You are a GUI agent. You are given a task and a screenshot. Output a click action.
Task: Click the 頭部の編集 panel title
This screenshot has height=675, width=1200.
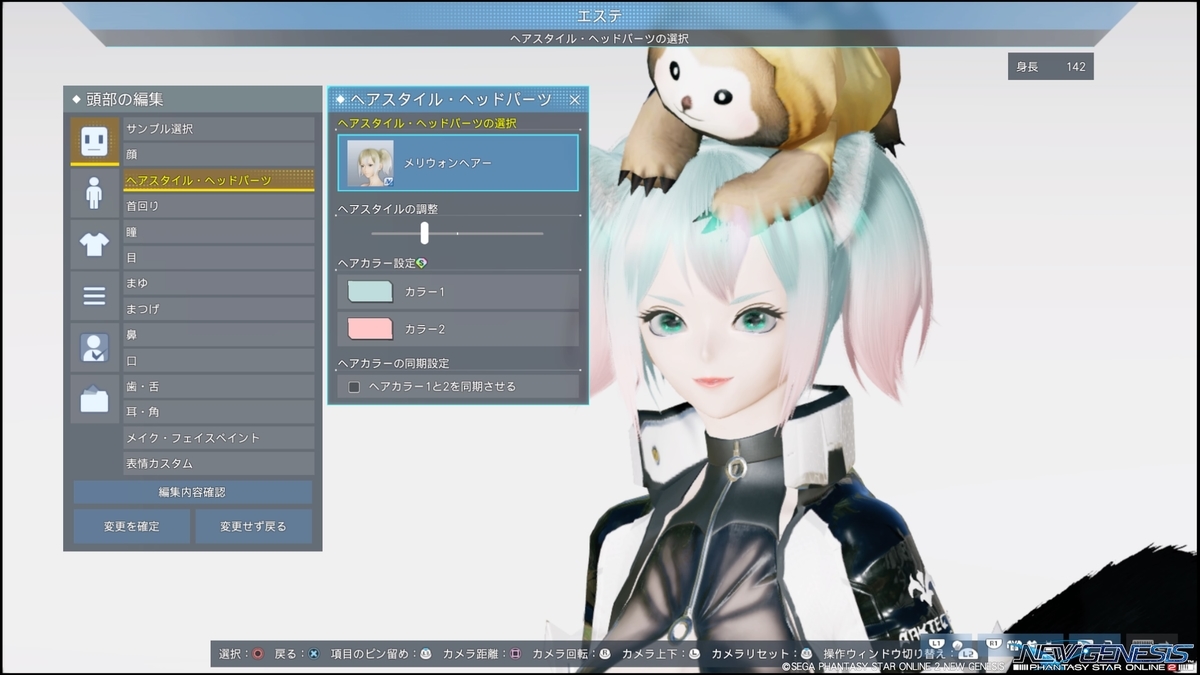click(x=124, y=99)
